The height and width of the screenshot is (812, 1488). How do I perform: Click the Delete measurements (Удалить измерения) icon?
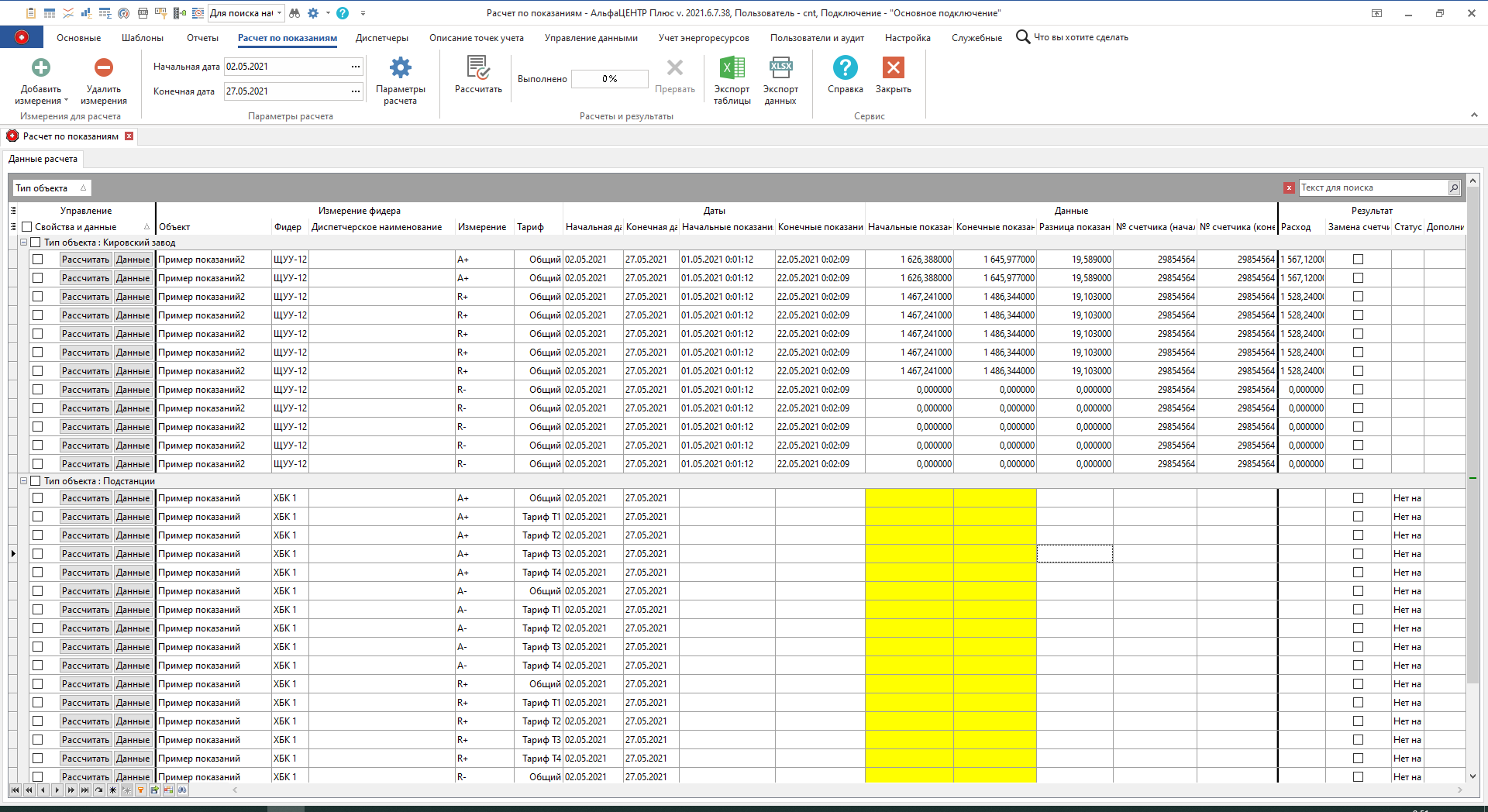(x=104, y=68)
